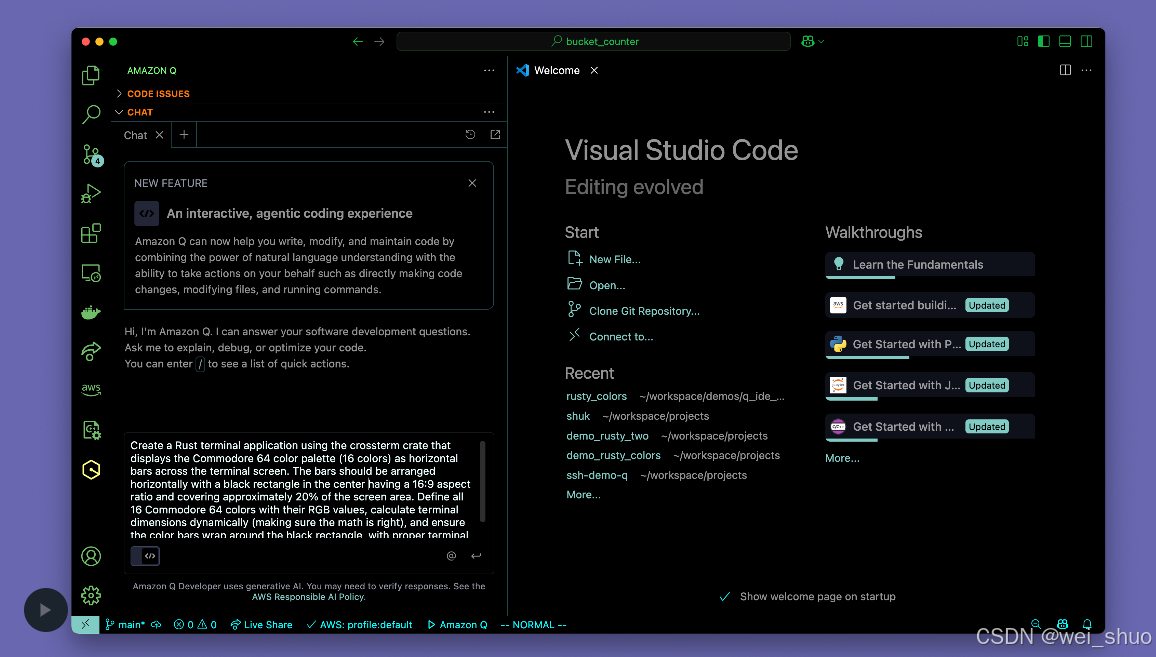Image resolution: width=1156 pixels, height=657 pixels.
Task: Click Clone Git Repository...
Action: tap(633, 310)
